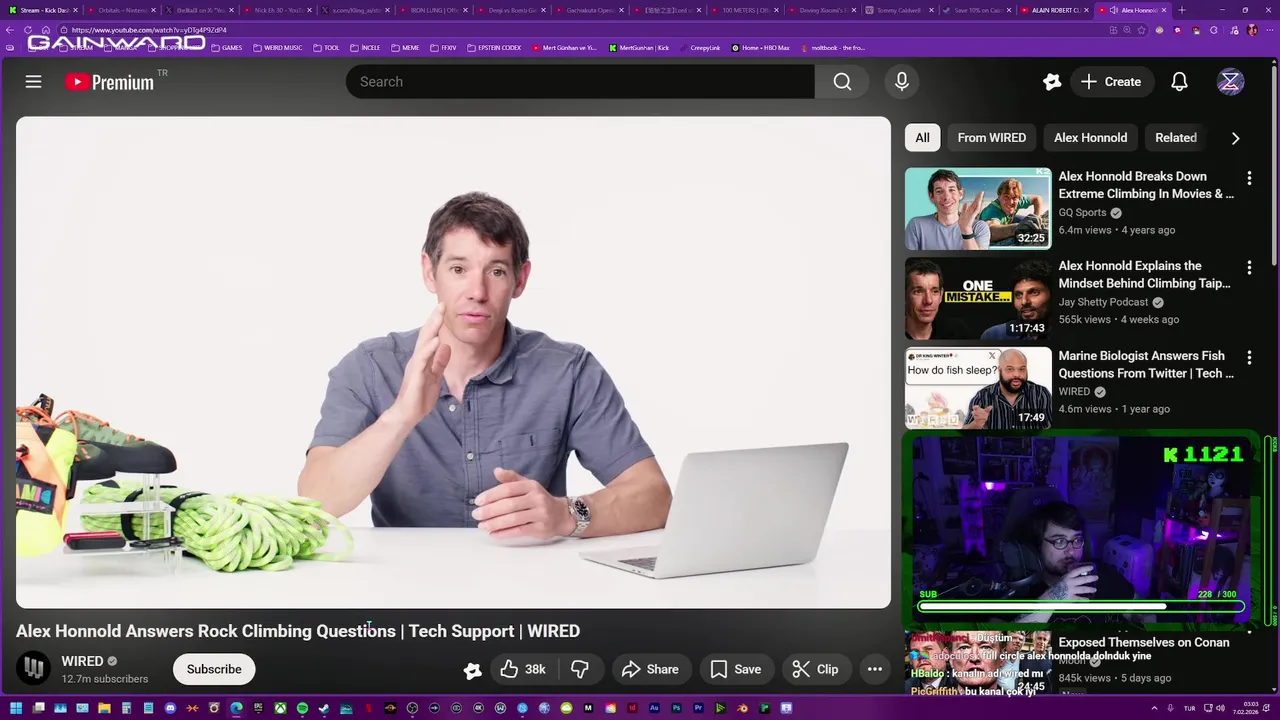
Task: Open the TOOL bookmarks folder
Action: pos(326,48)
